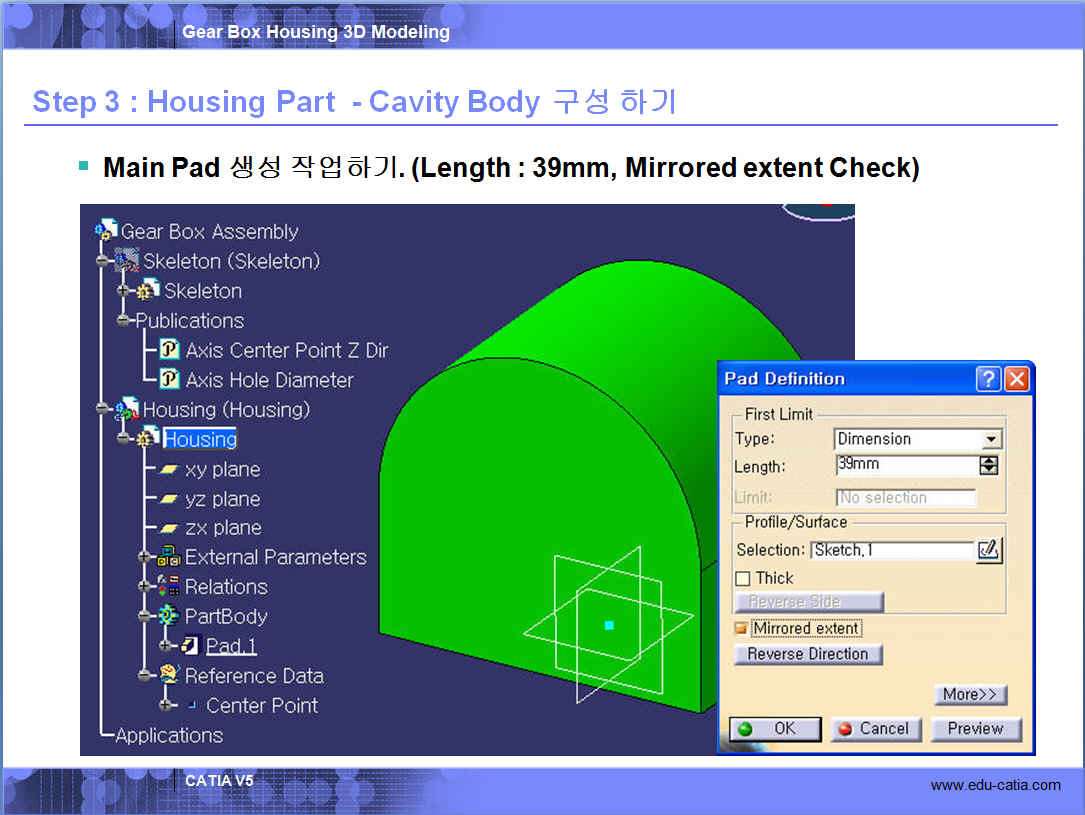
Task: Collapse the PartBody tree node
Action: point(146,617)
